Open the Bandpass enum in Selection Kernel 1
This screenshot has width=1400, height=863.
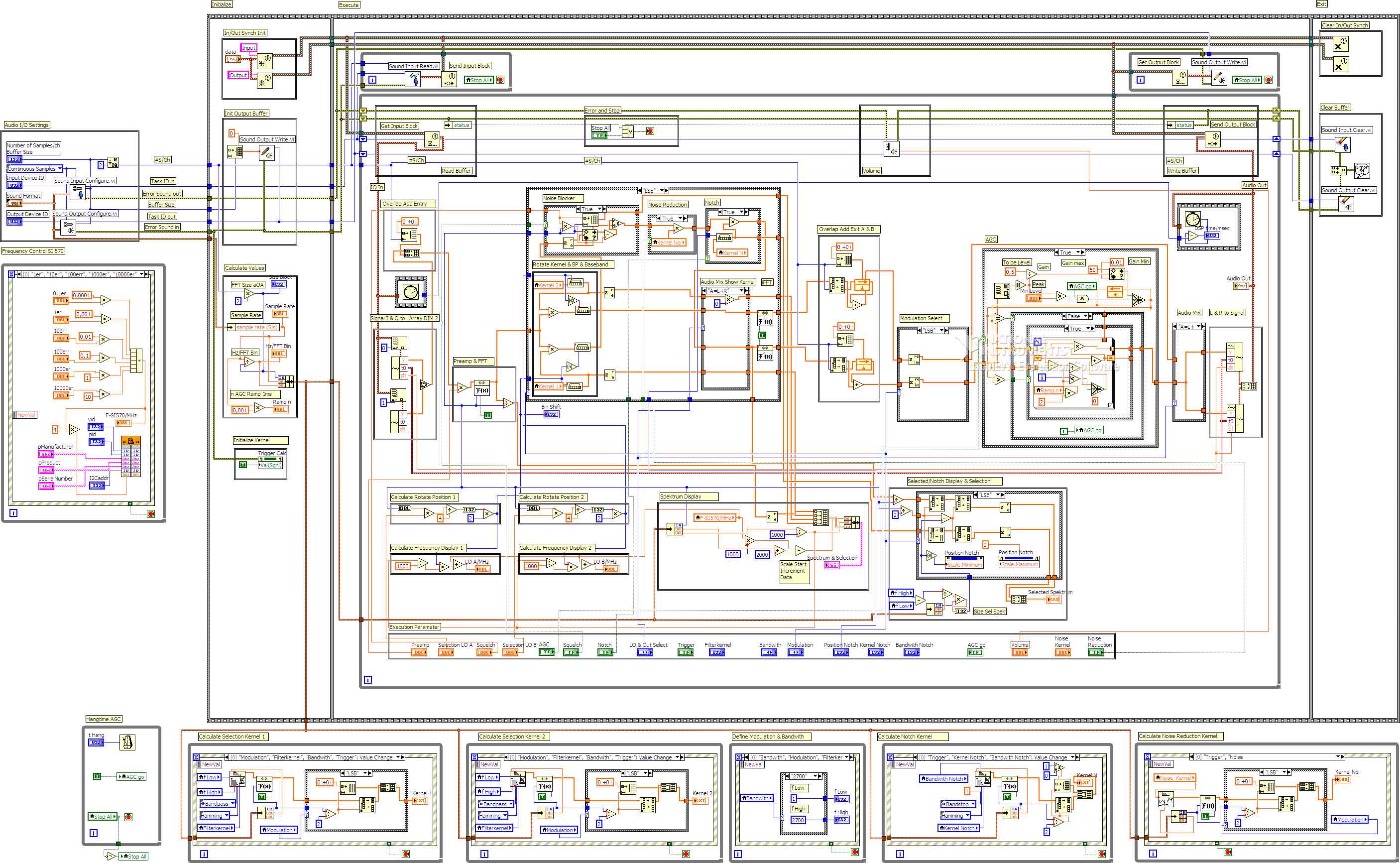(232, 804)
